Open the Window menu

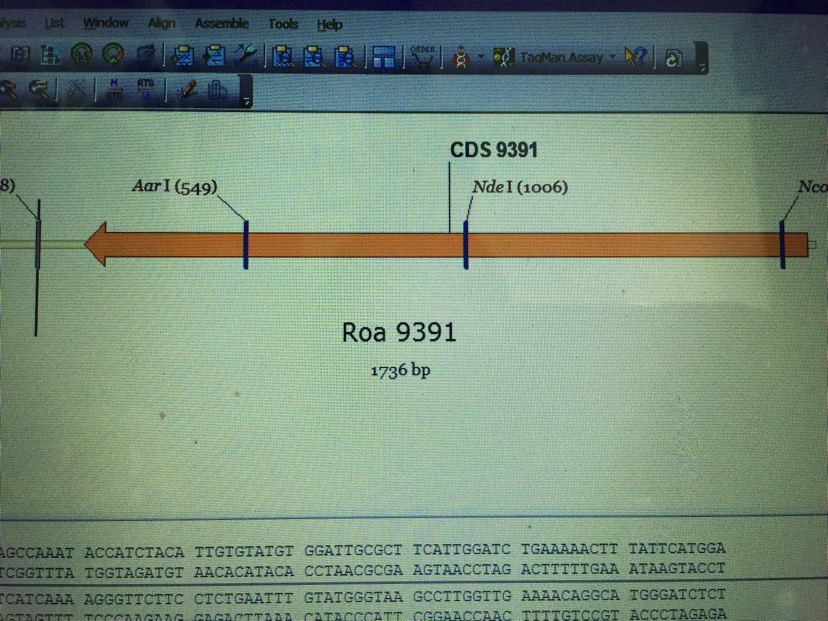[x=106, y=23]
